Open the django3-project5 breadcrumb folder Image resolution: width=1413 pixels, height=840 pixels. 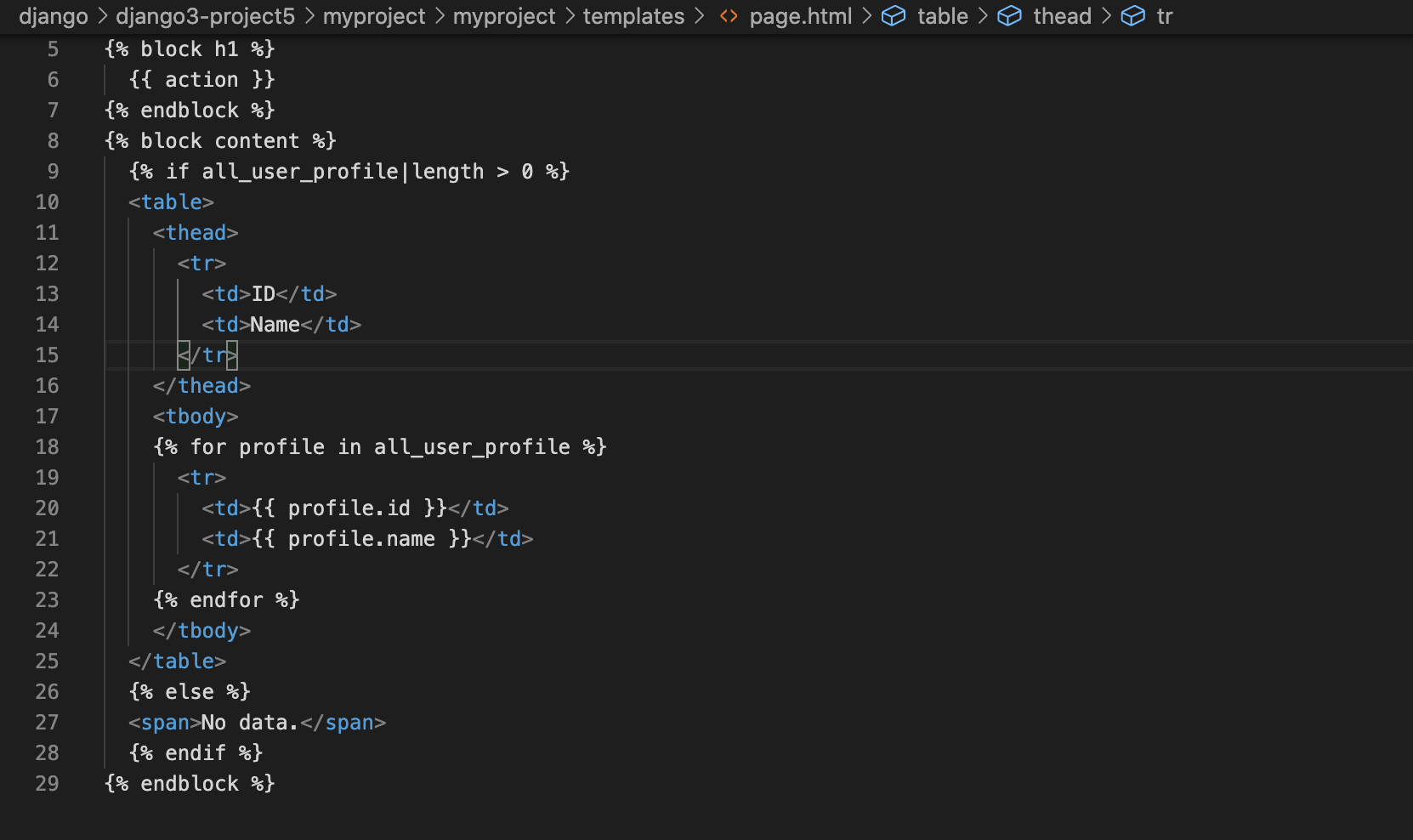[x=205, y=16]
